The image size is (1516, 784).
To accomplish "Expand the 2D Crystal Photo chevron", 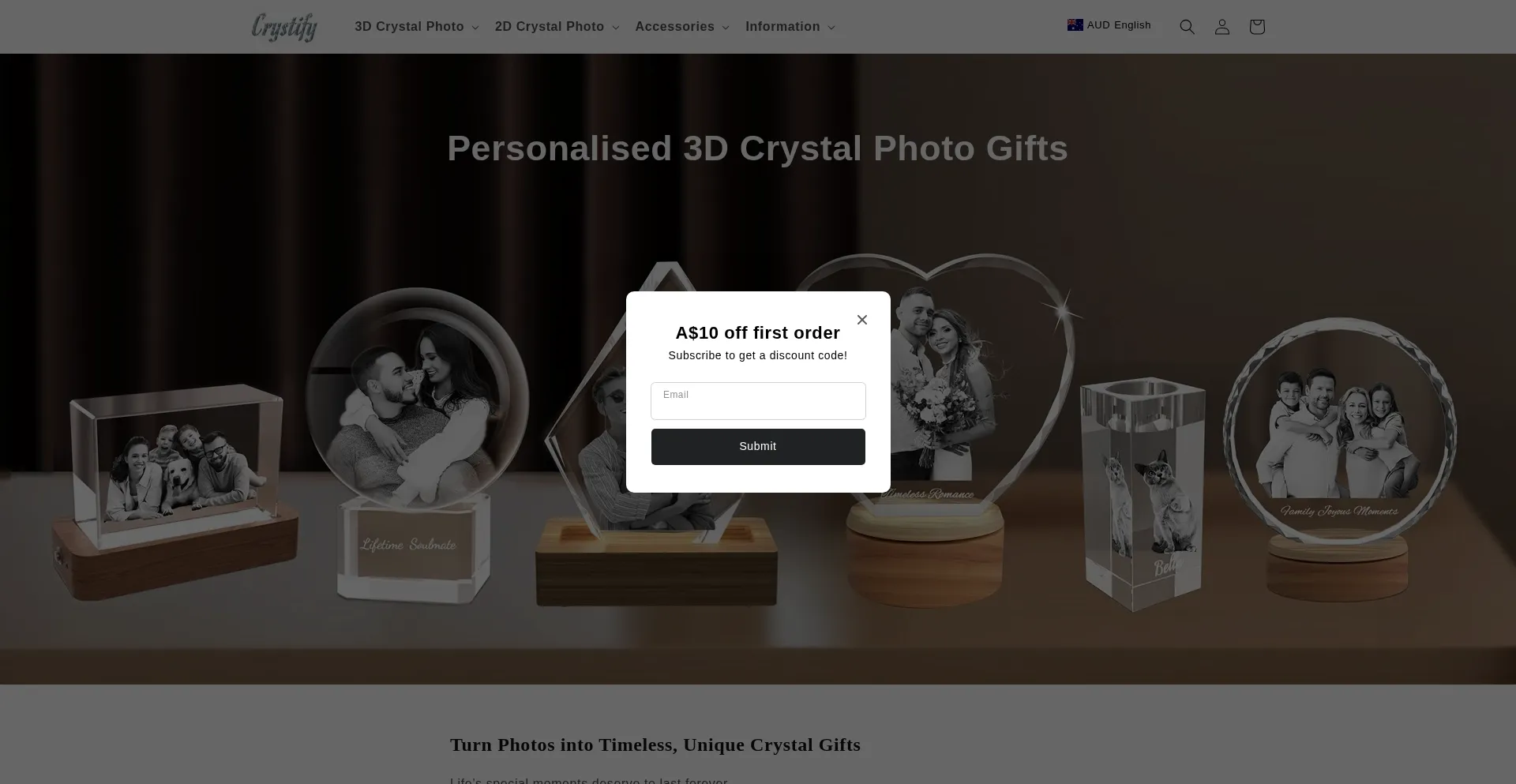I will click(616, 28).
